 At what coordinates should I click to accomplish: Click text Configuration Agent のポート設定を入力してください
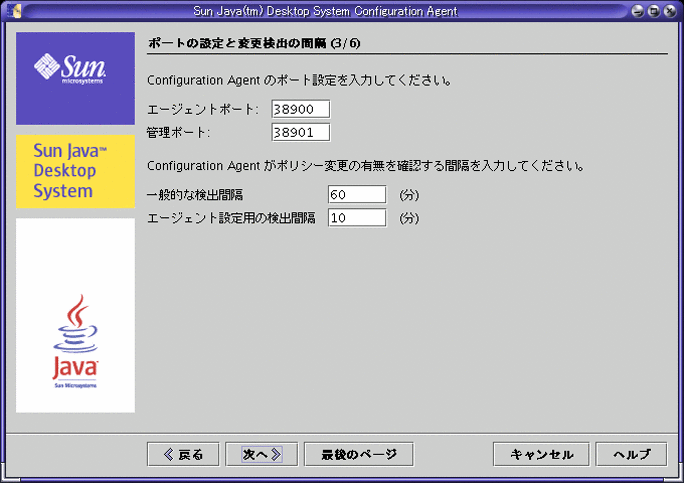(299, 80)
